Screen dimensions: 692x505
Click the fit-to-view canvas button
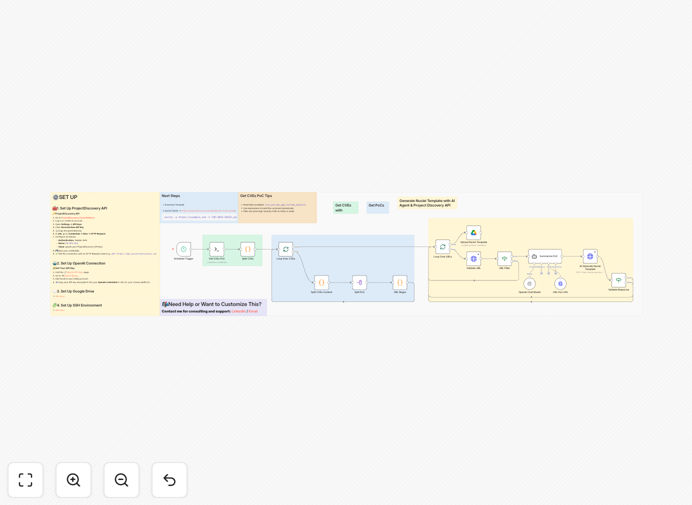[26, 480]
